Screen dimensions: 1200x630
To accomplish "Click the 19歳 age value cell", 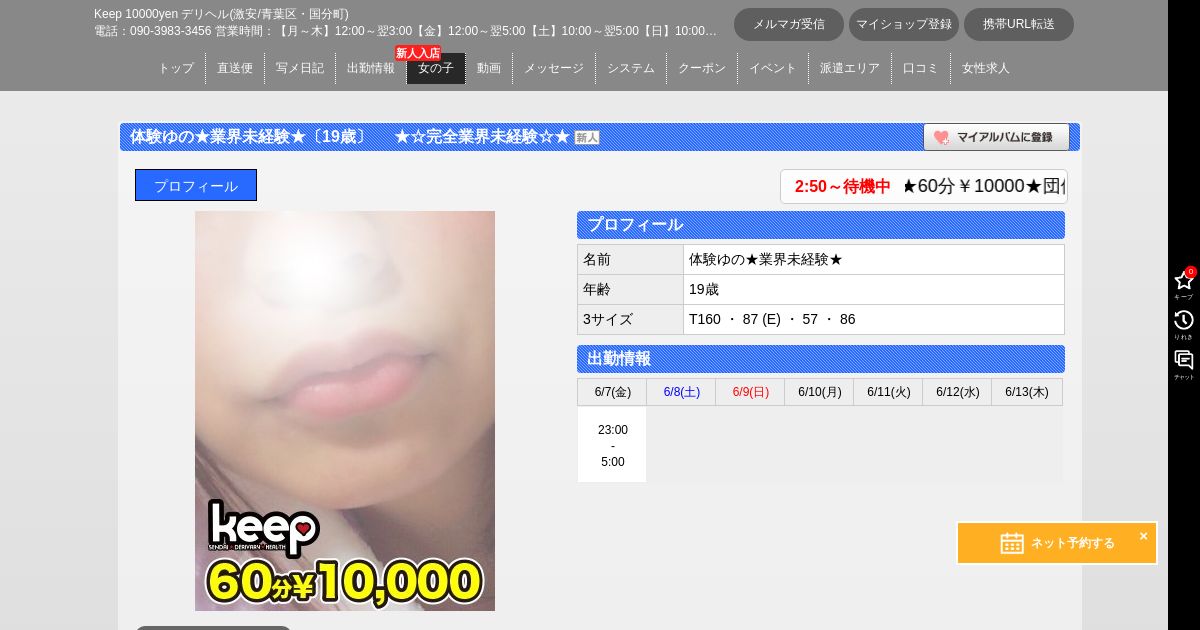I will (874, 289).
